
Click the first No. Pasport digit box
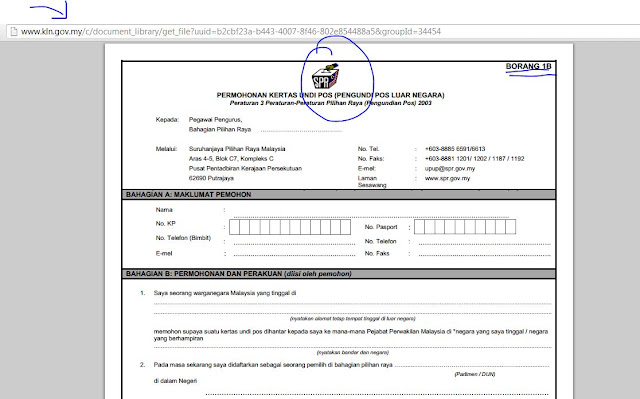[x=419, y=227]
